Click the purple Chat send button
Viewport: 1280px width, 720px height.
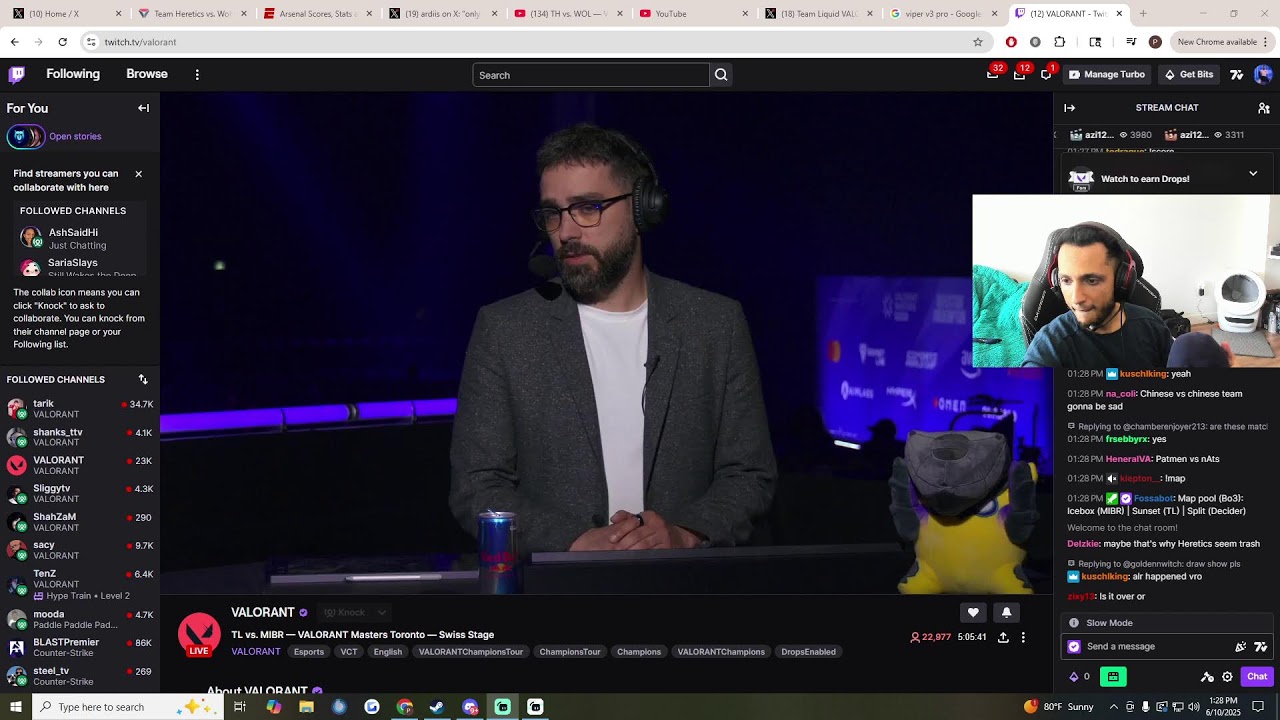tap(1257, 677)
